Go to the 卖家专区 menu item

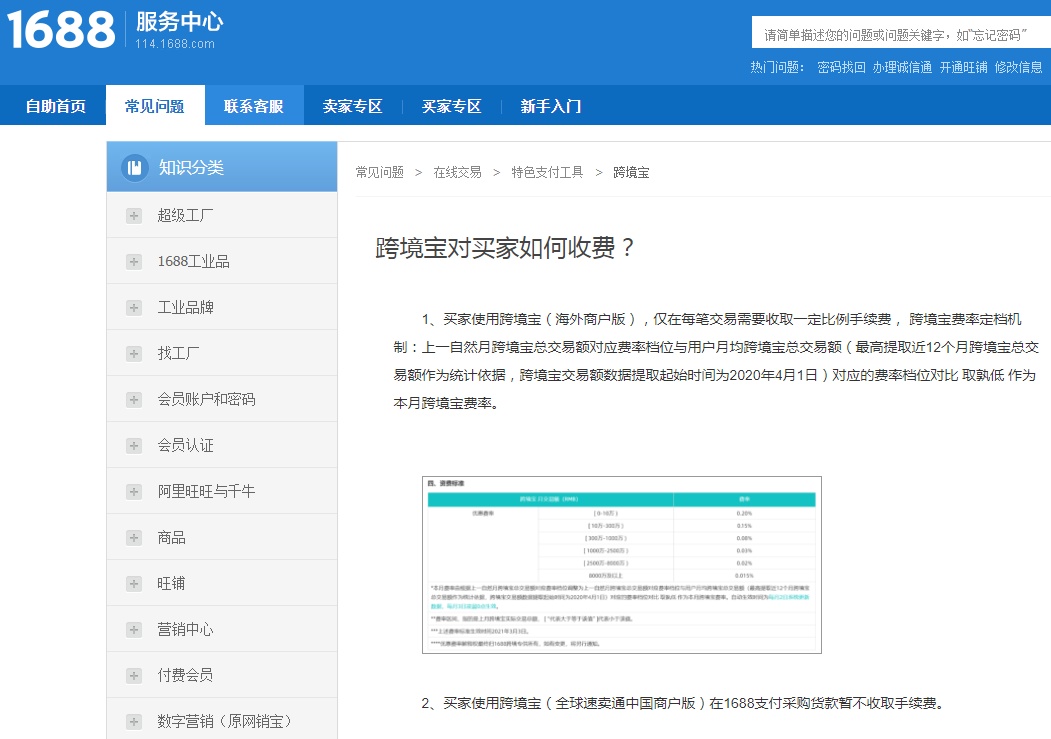click(353, 106)
